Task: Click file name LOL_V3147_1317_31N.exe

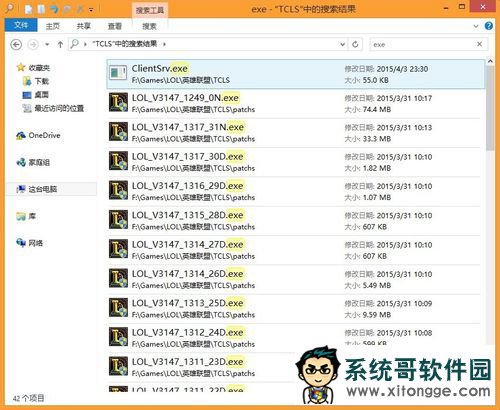Action: 188,127
